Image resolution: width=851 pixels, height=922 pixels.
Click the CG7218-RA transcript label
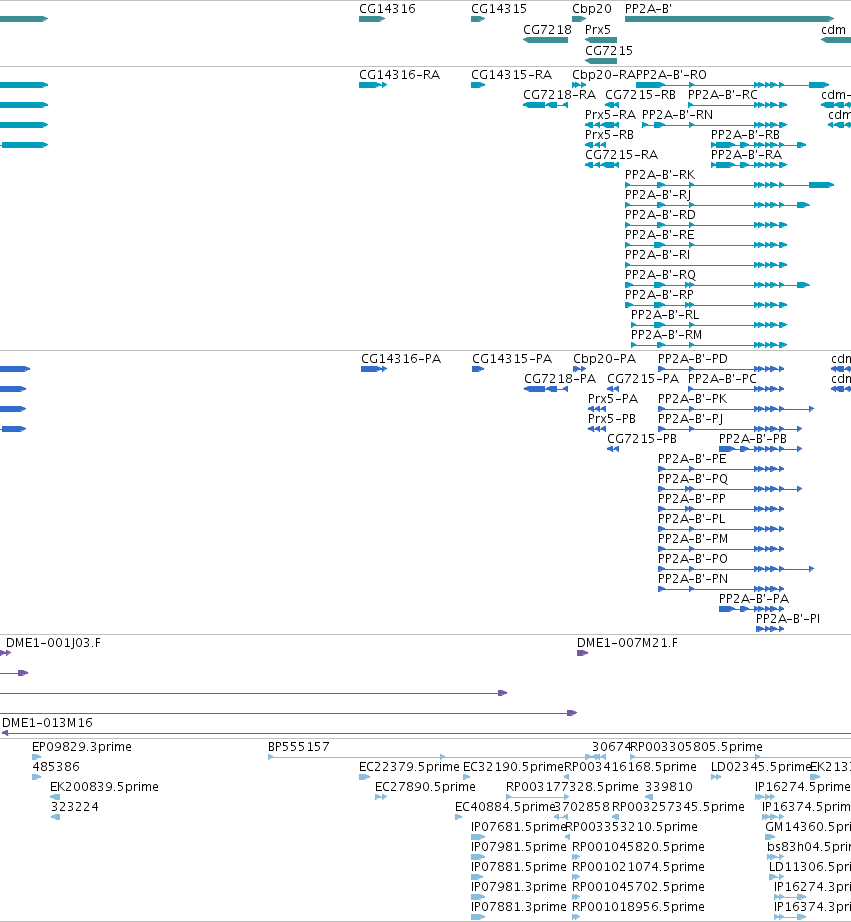pos(559,95)
